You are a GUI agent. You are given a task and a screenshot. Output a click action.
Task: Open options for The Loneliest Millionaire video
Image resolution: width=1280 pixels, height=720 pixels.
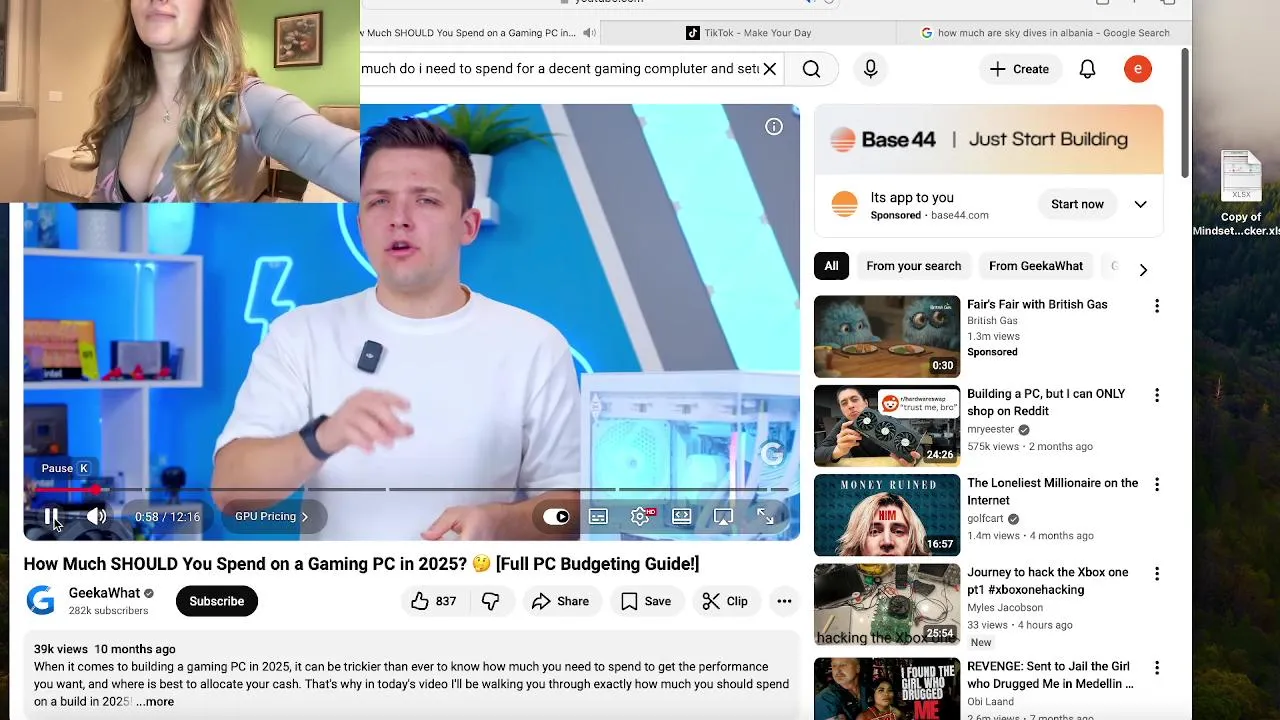tap(1157, 484)
